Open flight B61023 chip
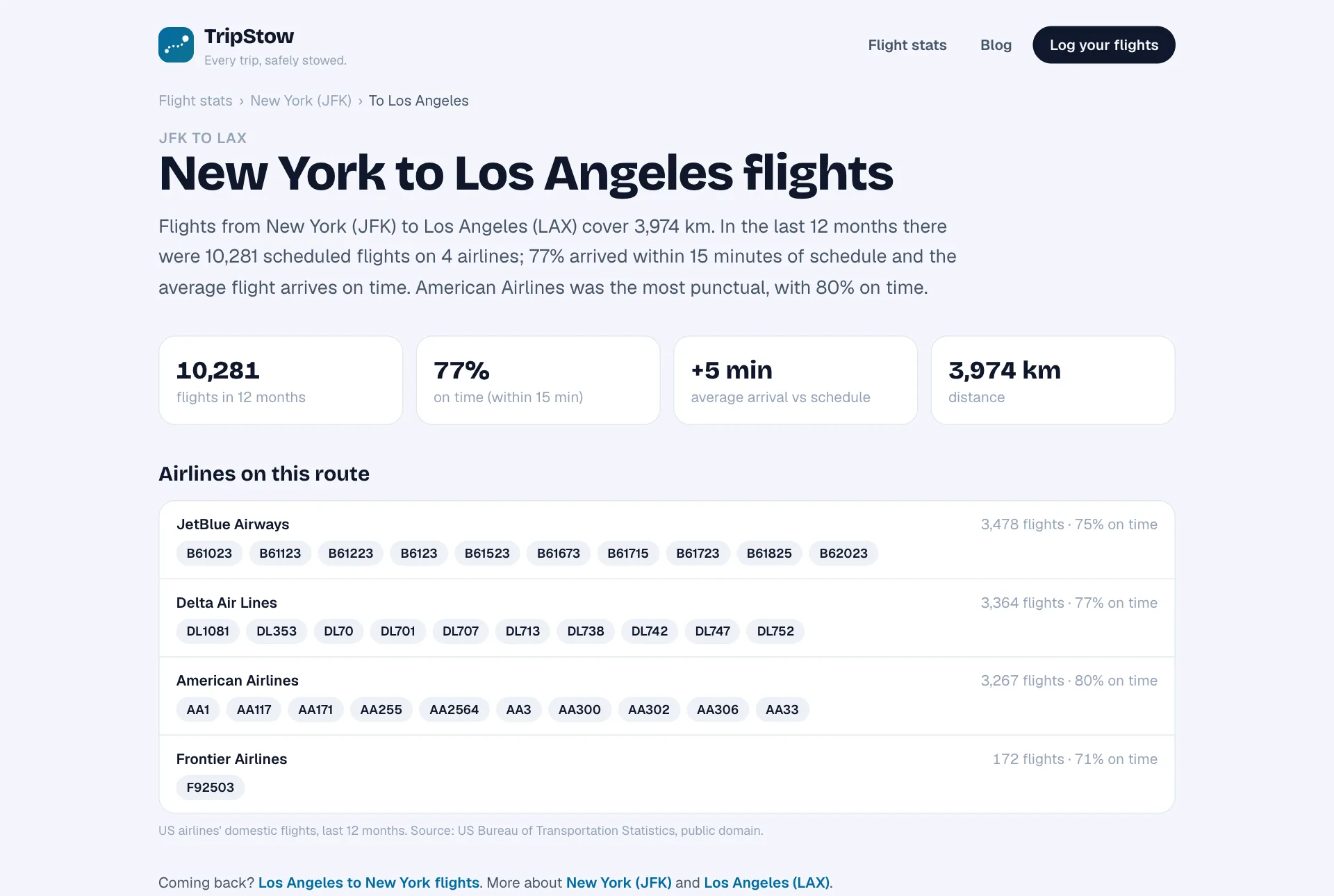The image size is (1334, 896). [209, 554]
